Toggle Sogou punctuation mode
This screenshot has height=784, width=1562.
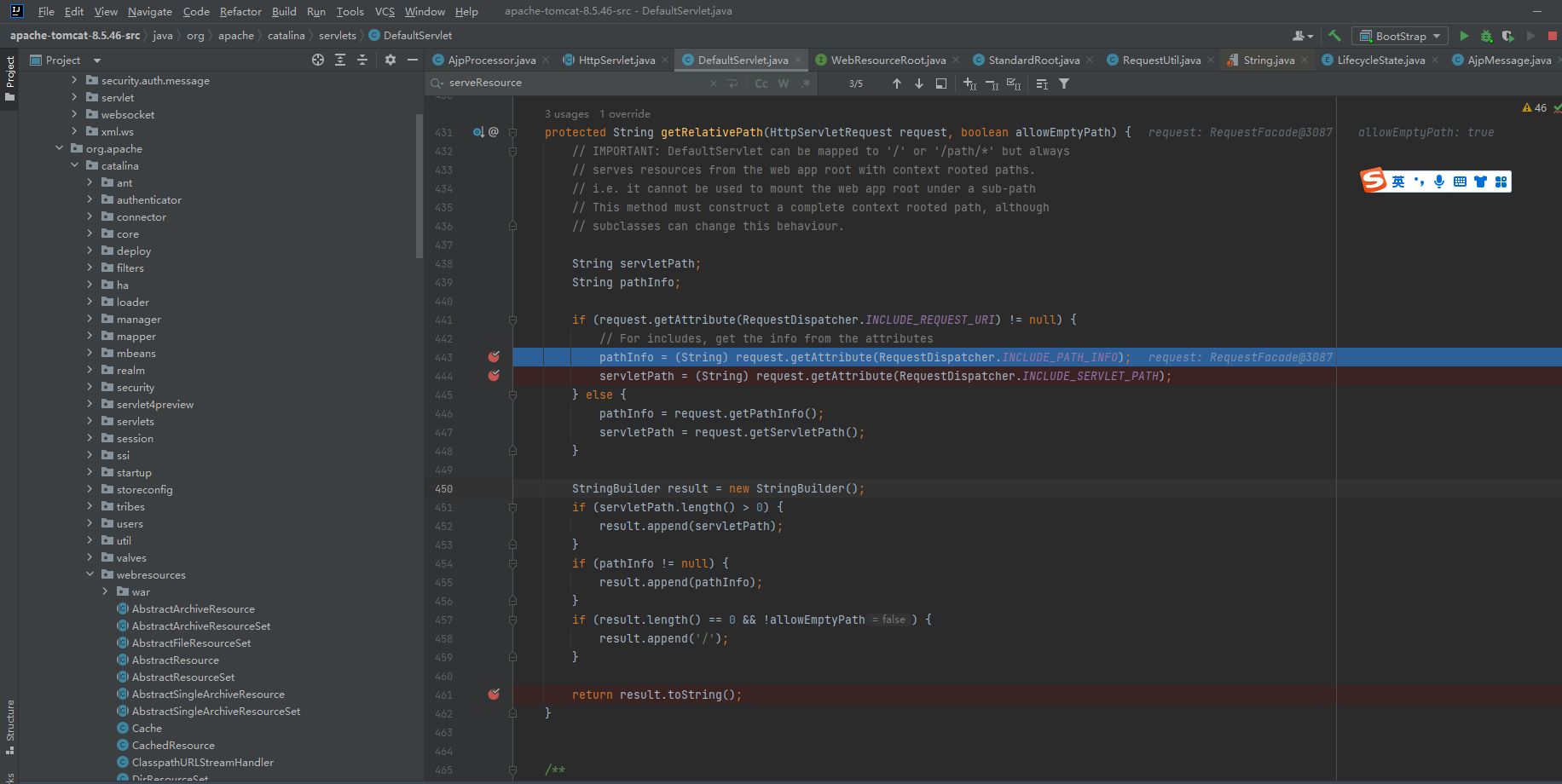[1419, 182]
